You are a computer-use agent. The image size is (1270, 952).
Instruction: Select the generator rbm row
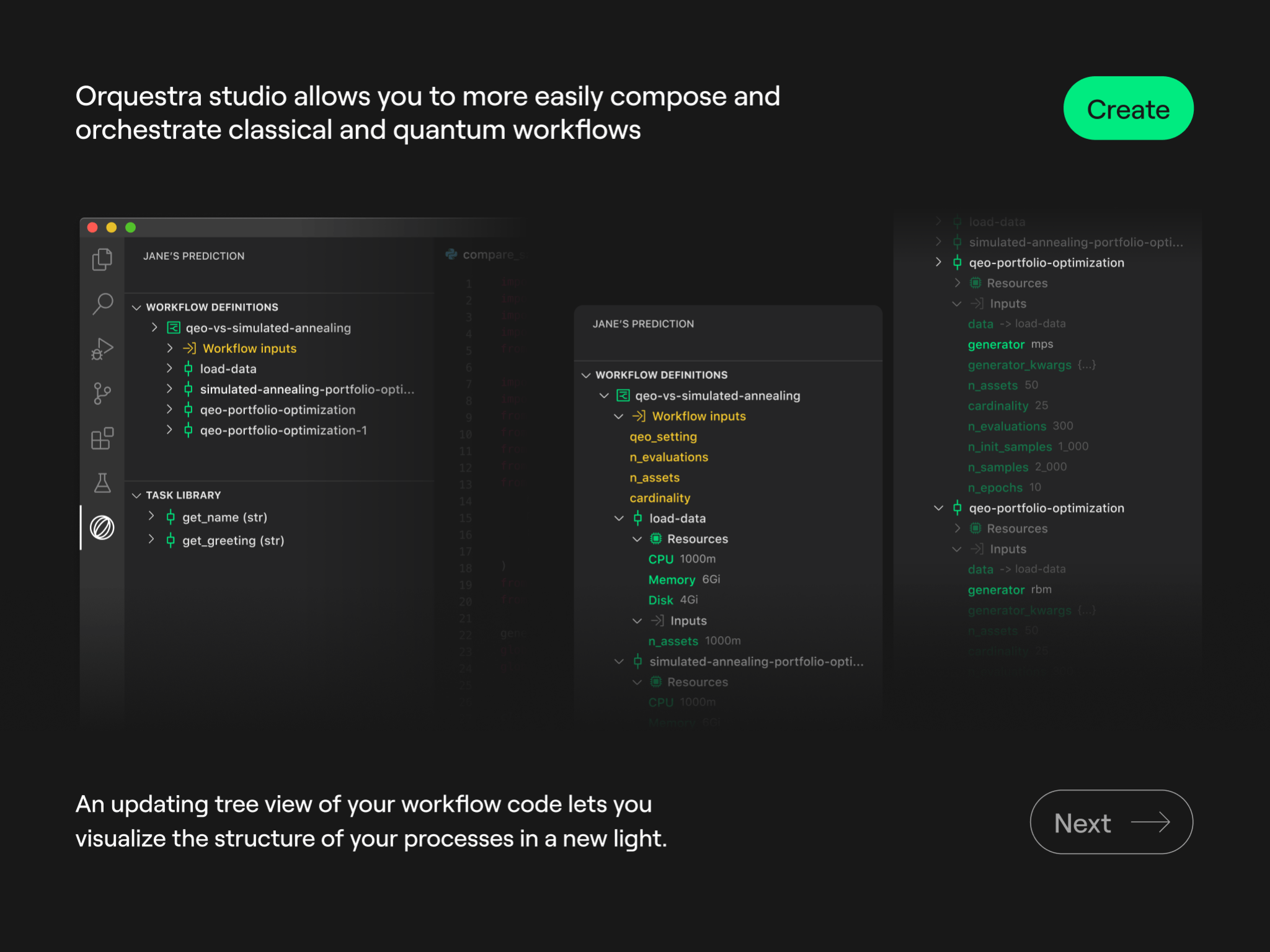point(1010,590)
